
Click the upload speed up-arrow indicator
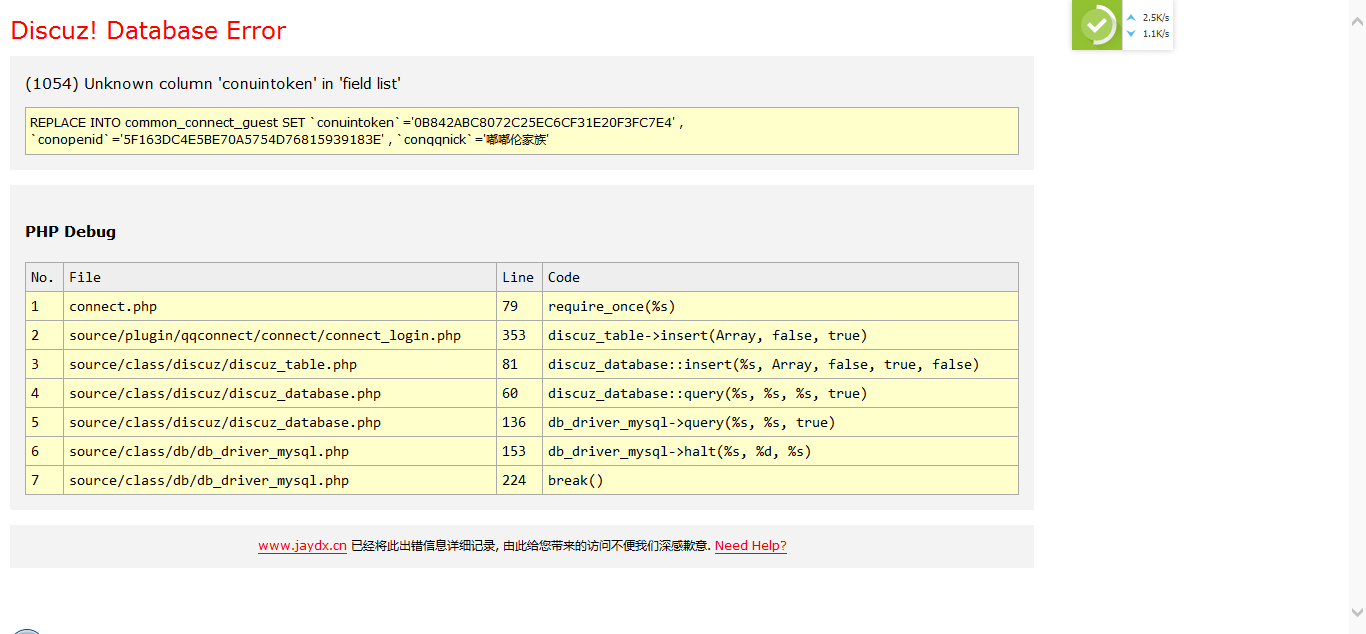[1131, 18]
